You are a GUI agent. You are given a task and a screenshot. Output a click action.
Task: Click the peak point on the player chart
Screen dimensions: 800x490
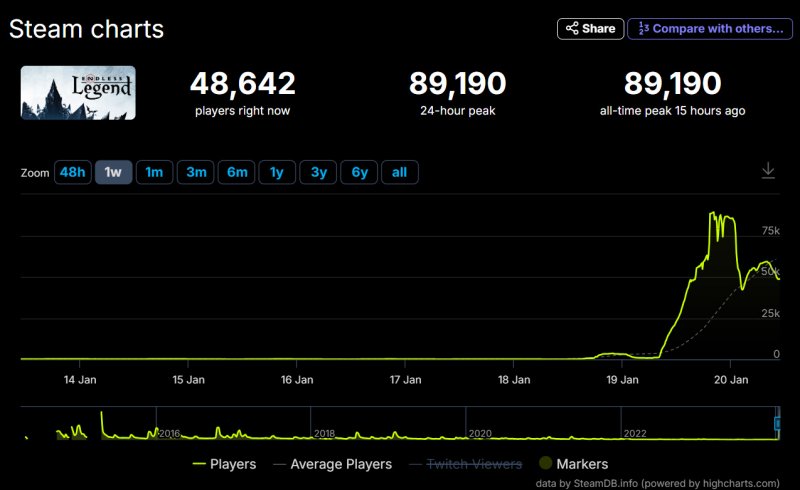pos(711,213)
